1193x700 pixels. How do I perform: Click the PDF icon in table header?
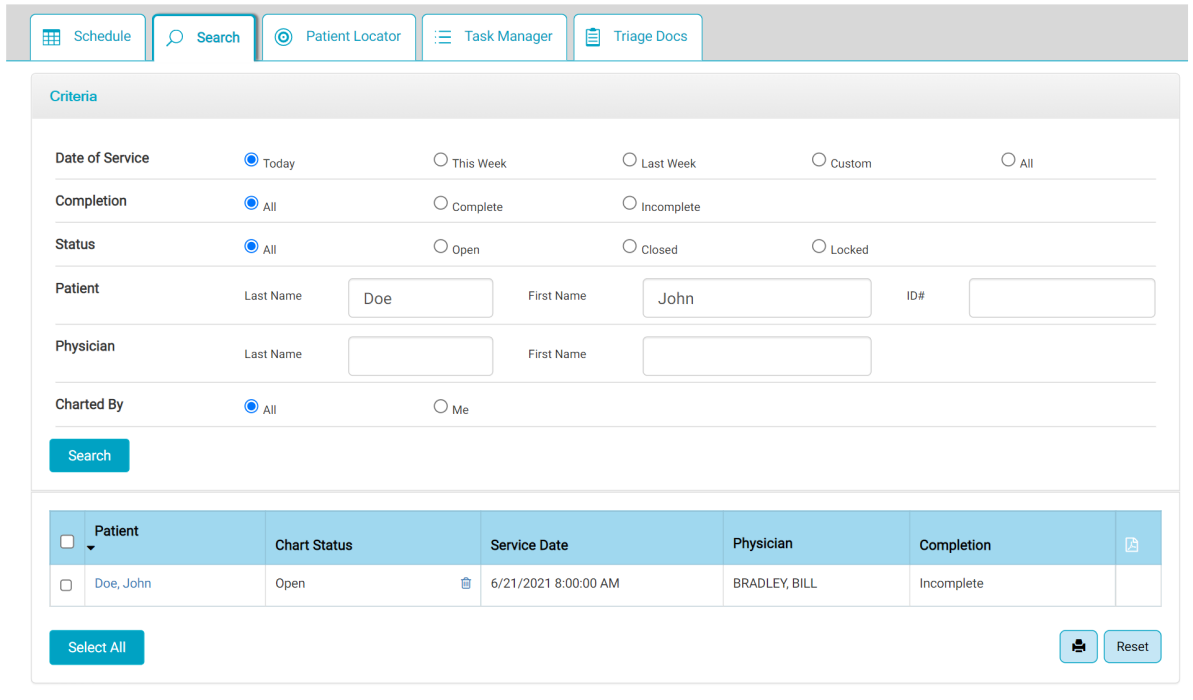point(1131,545)
